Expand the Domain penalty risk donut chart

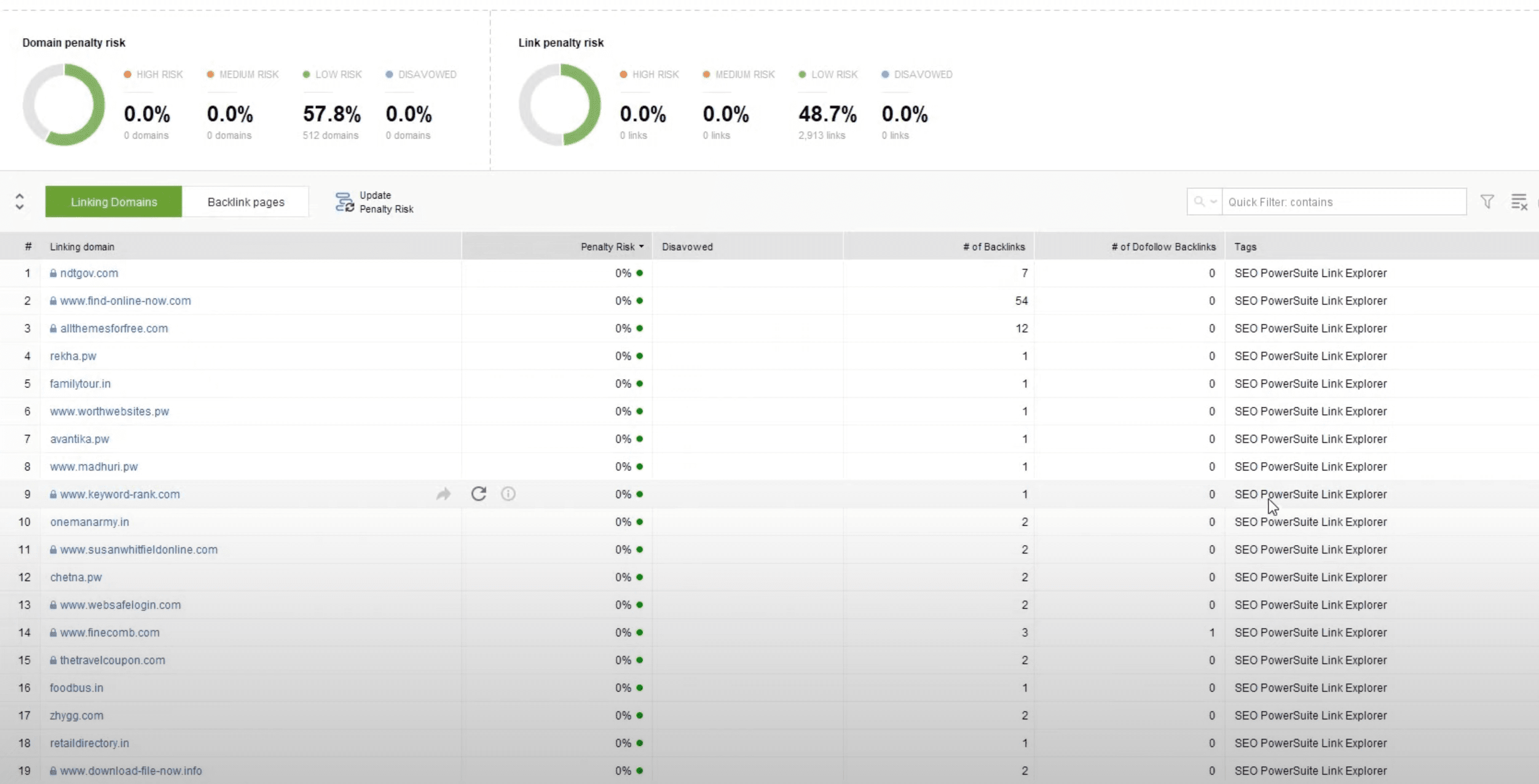63,103
